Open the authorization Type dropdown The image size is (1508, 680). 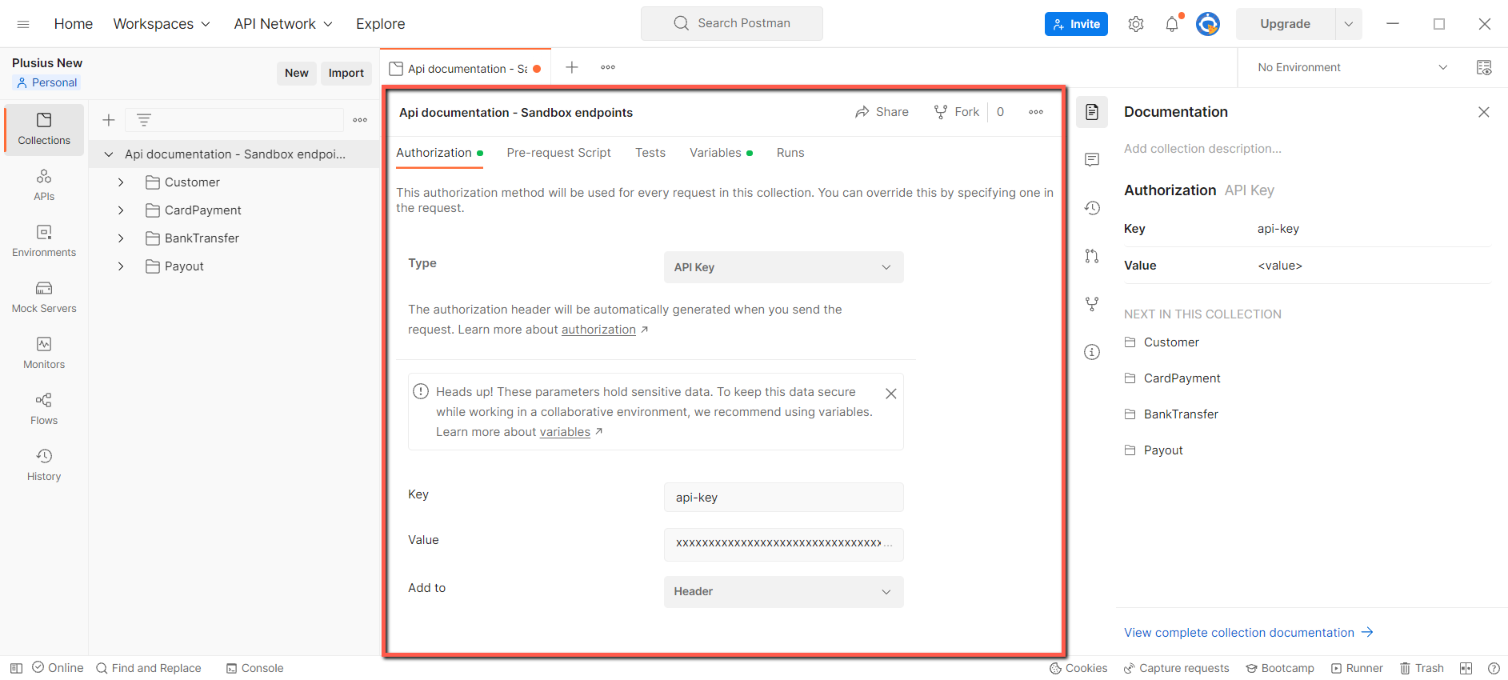(784, 267)
